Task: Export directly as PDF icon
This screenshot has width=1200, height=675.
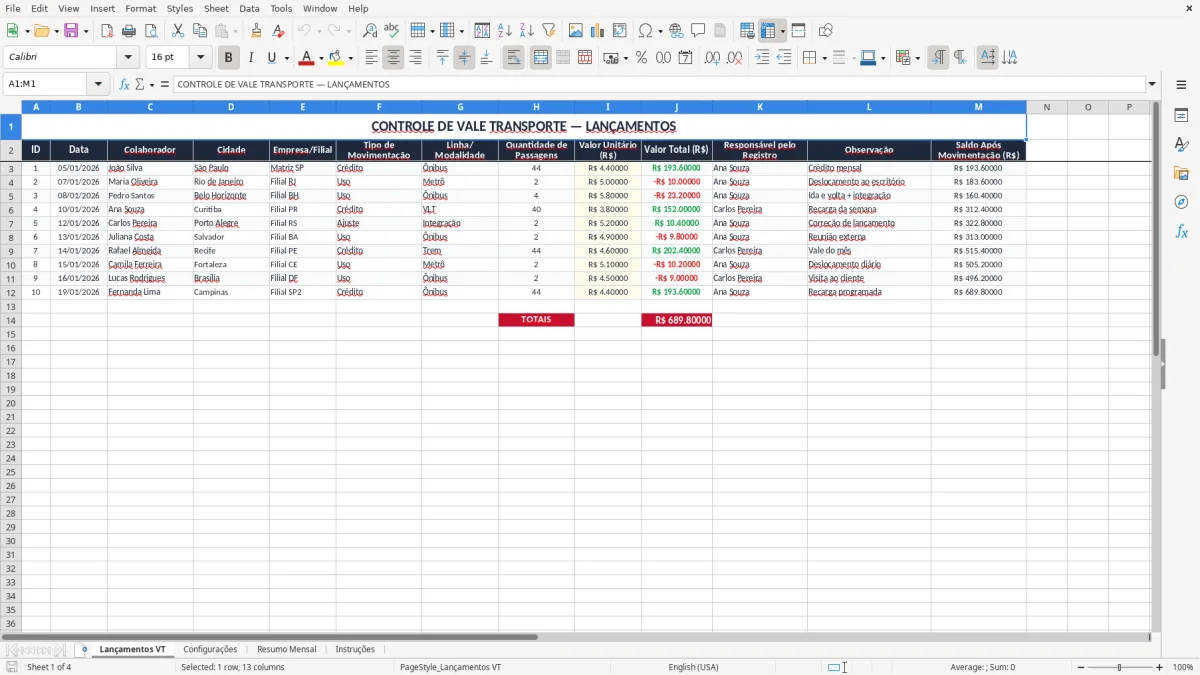Action: 107,31
